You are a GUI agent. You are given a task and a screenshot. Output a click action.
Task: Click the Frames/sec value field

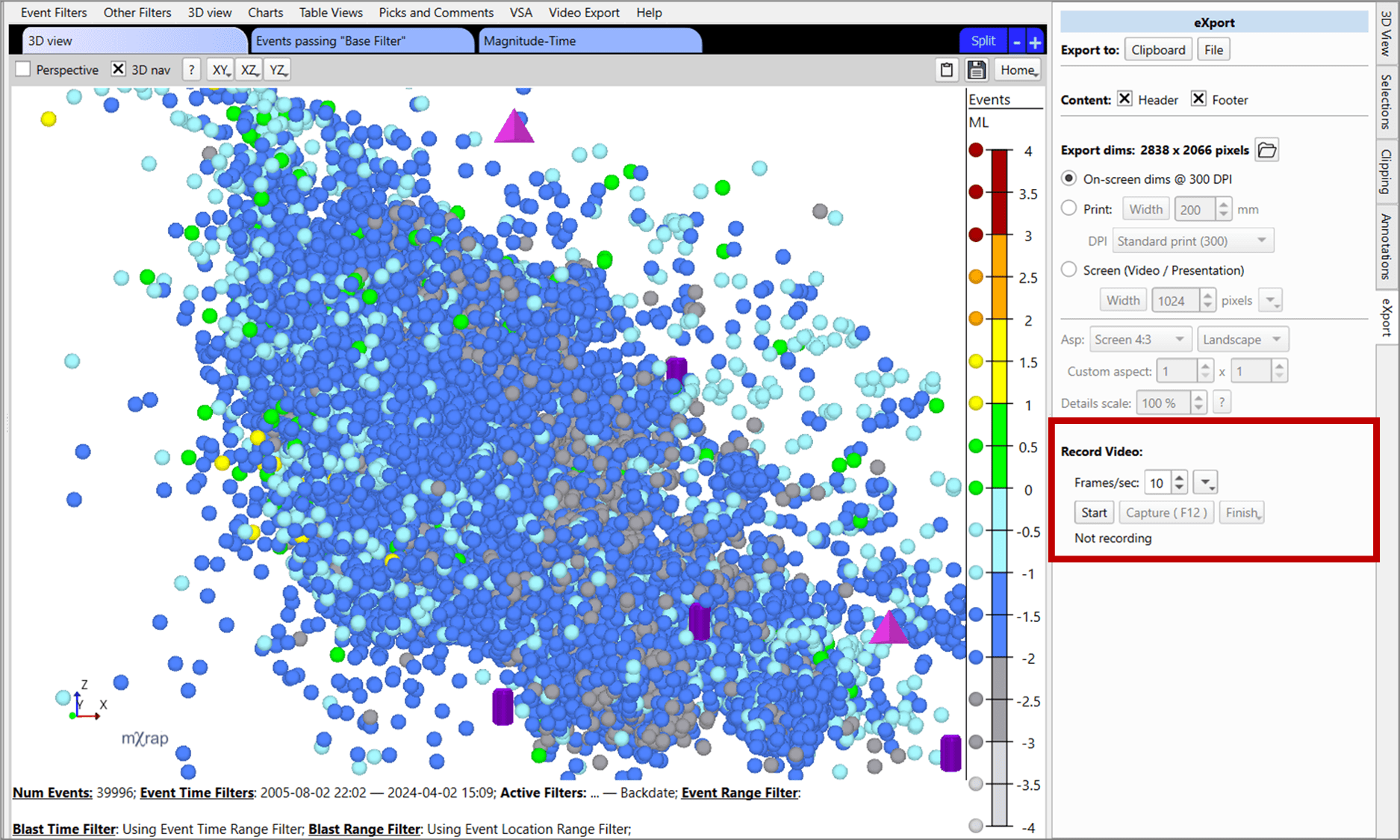pyautogui.click(x=1158, y=483)
